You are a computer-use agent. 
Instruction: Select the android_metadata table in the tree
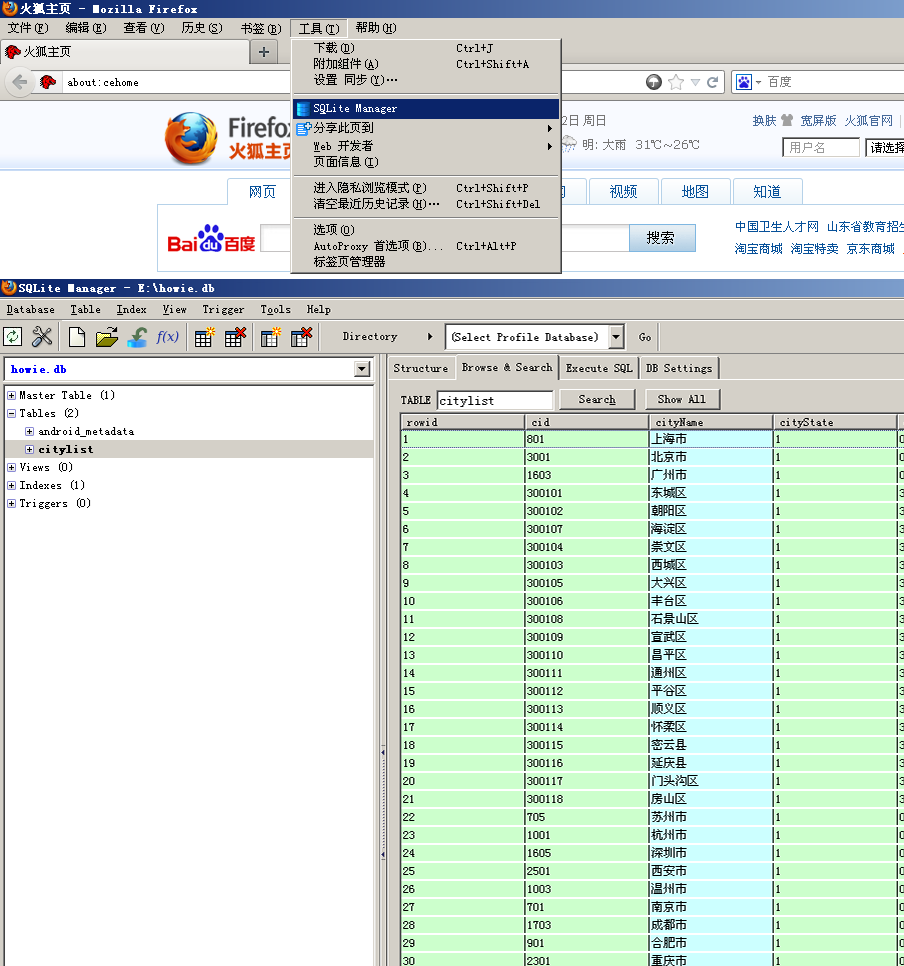86,432
